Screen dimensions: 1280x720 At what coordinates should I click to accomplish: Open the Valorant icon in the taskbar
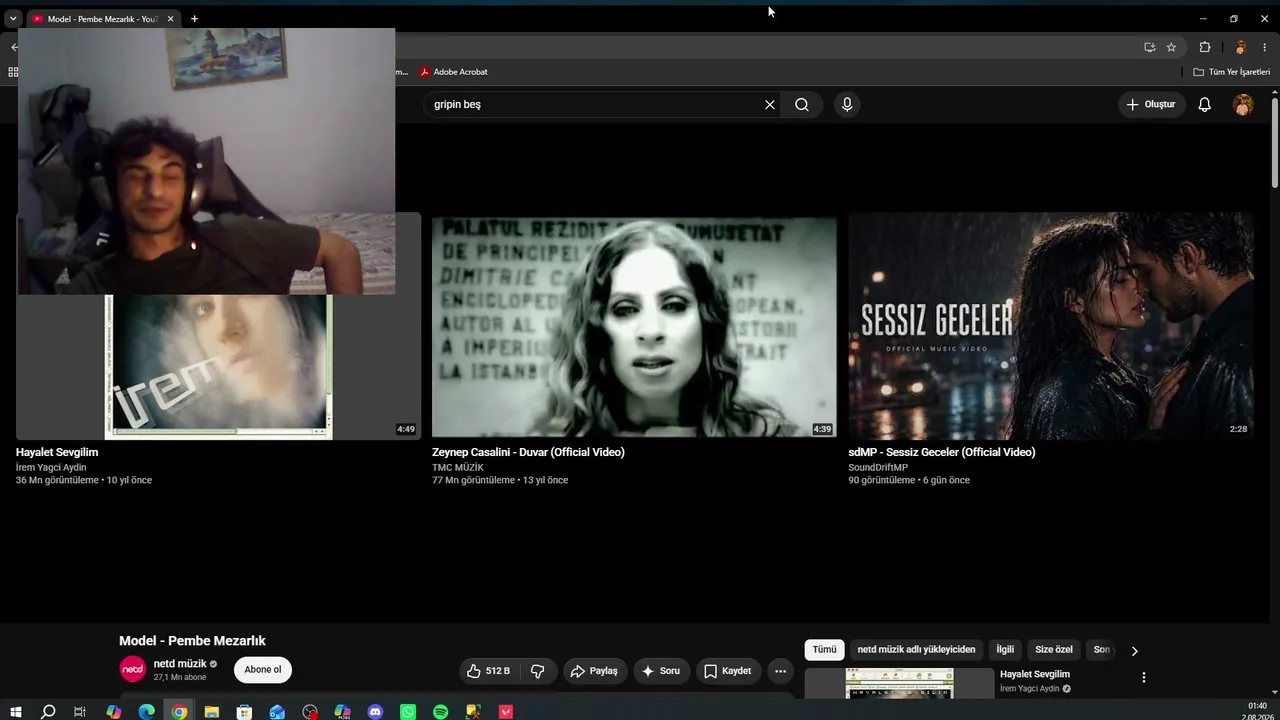[506, 712]
